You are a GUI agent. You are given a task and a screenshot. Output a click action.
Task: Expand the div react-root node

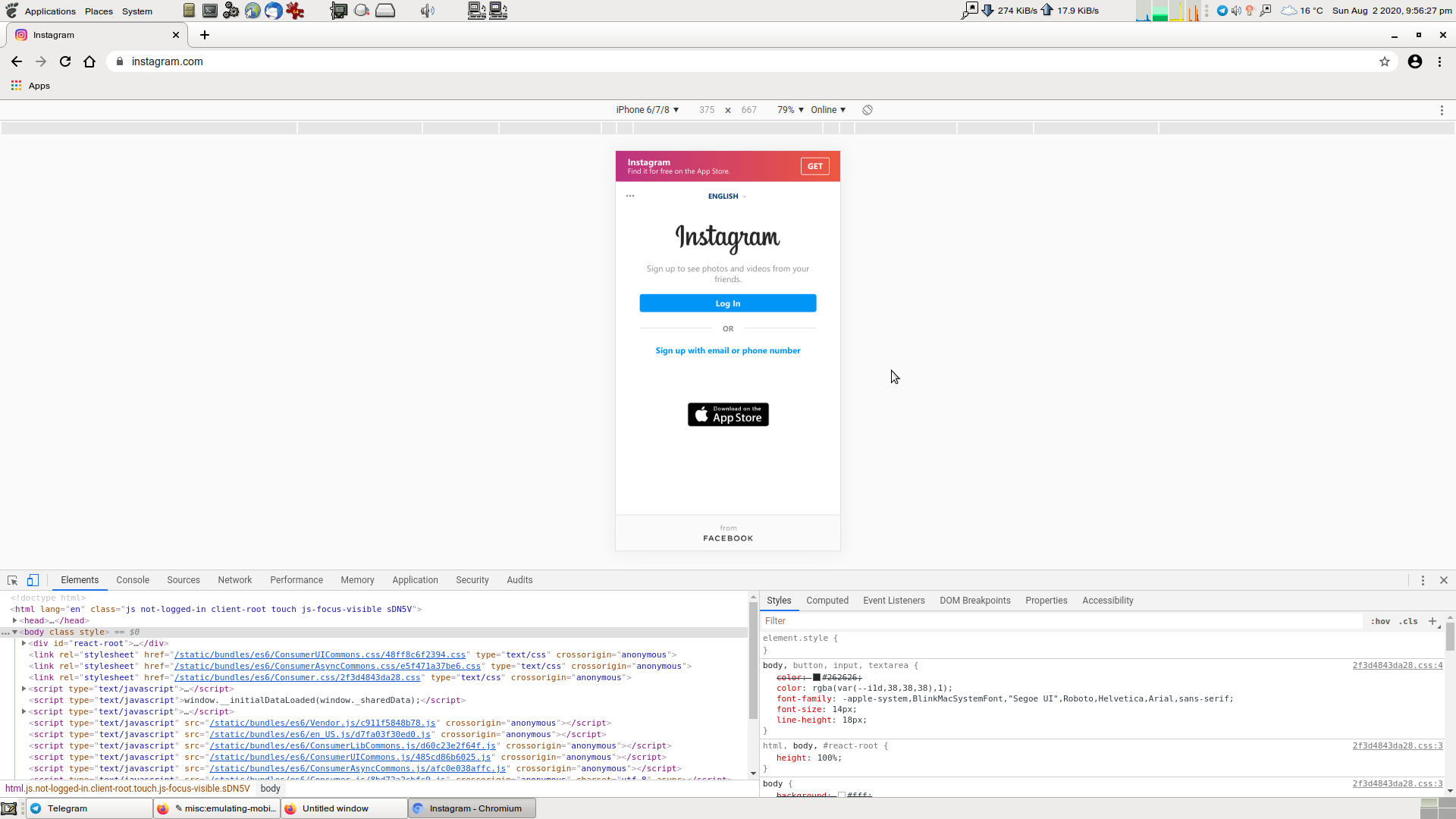pos(24,643)
